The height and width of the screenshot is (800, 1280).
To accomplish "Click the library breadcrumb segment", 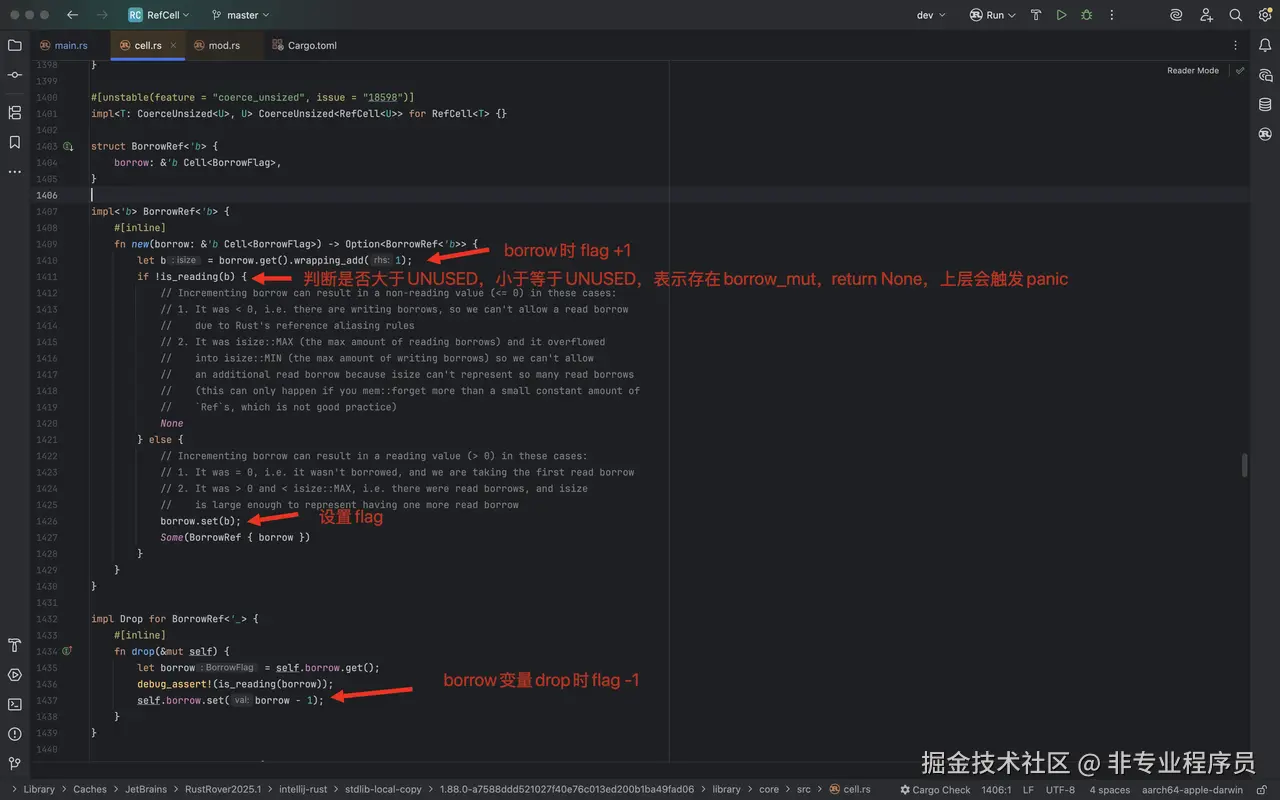I will click(x=726, y=790).
